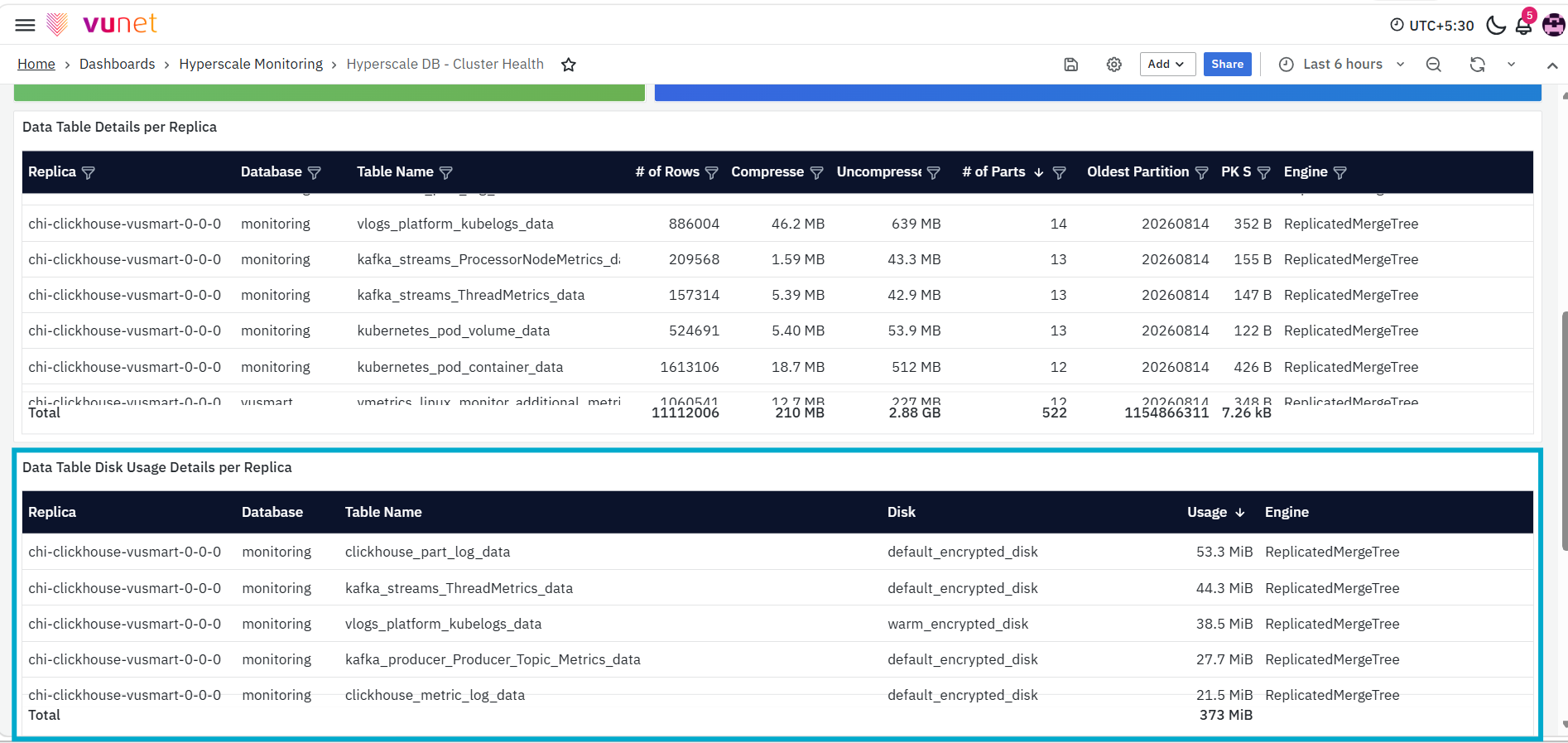The image size is (1568, 743).
Task: Open the user avatar profile
Action: tap(1554, 25)
